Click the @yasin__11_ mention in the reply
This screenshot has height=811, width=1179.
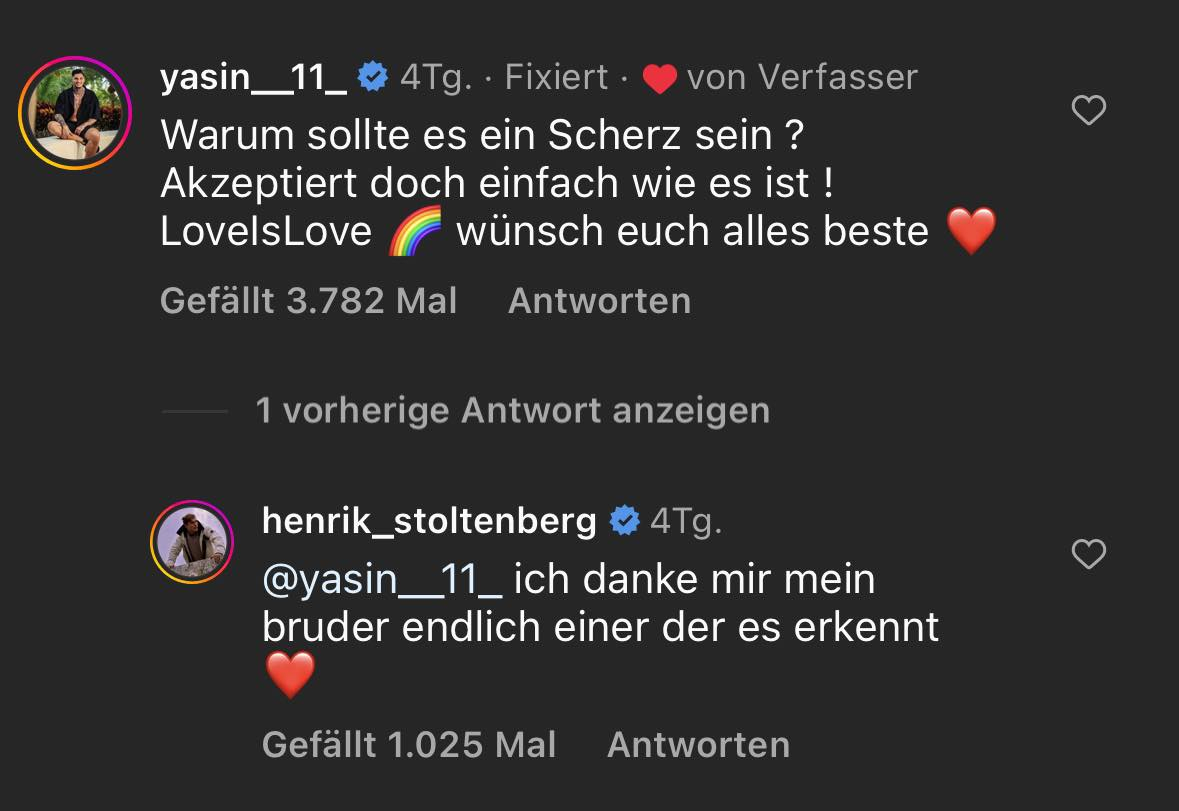(381, 579)
